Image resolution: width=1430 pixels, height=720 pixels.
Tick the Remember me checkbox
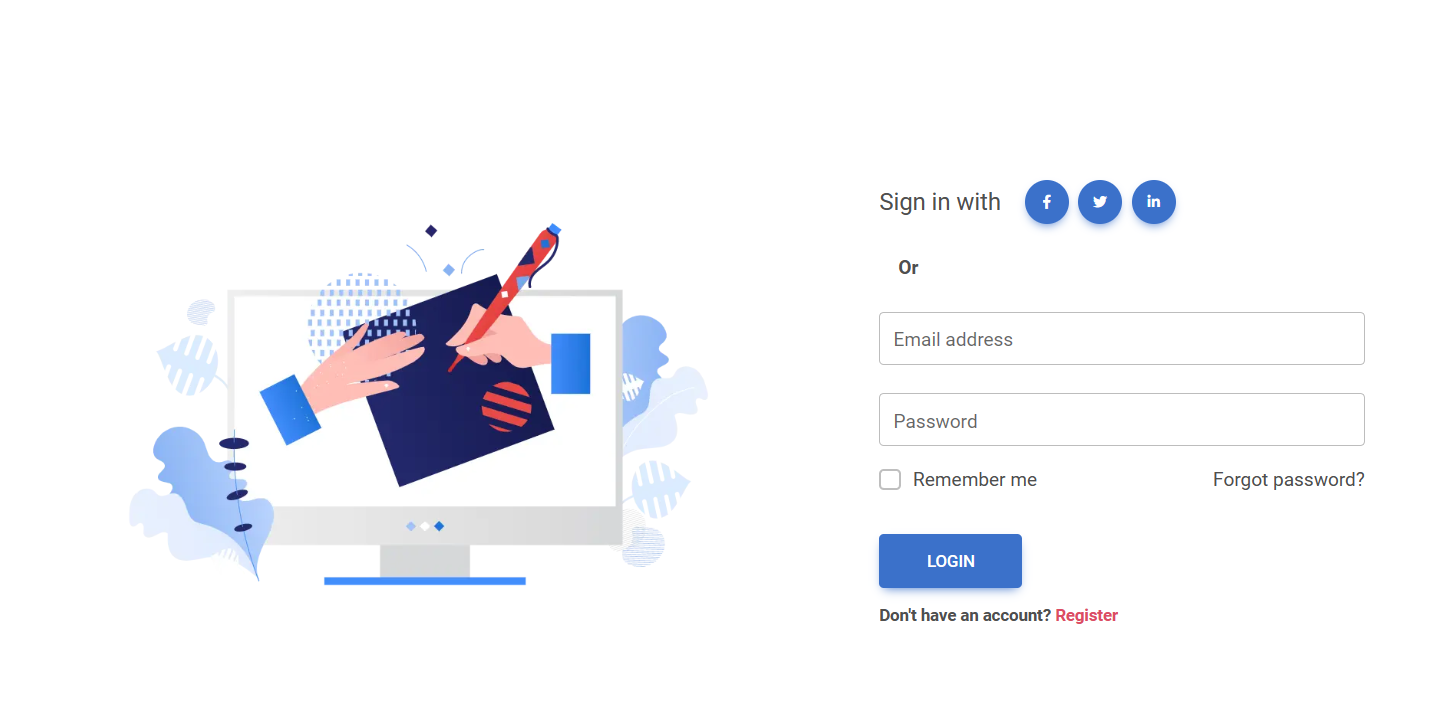click(x=890, y=480)
